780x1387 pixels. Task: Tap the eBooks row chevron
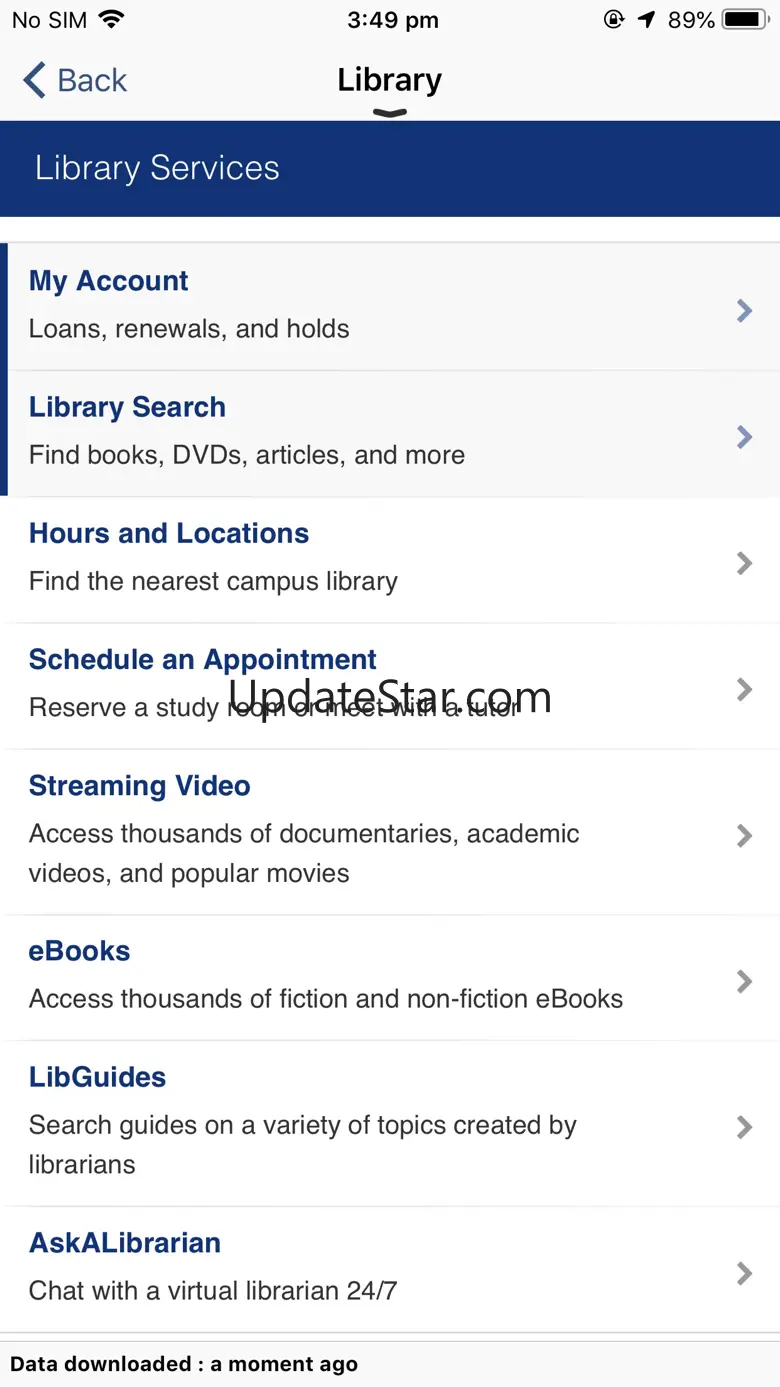(x=744, y=981)
